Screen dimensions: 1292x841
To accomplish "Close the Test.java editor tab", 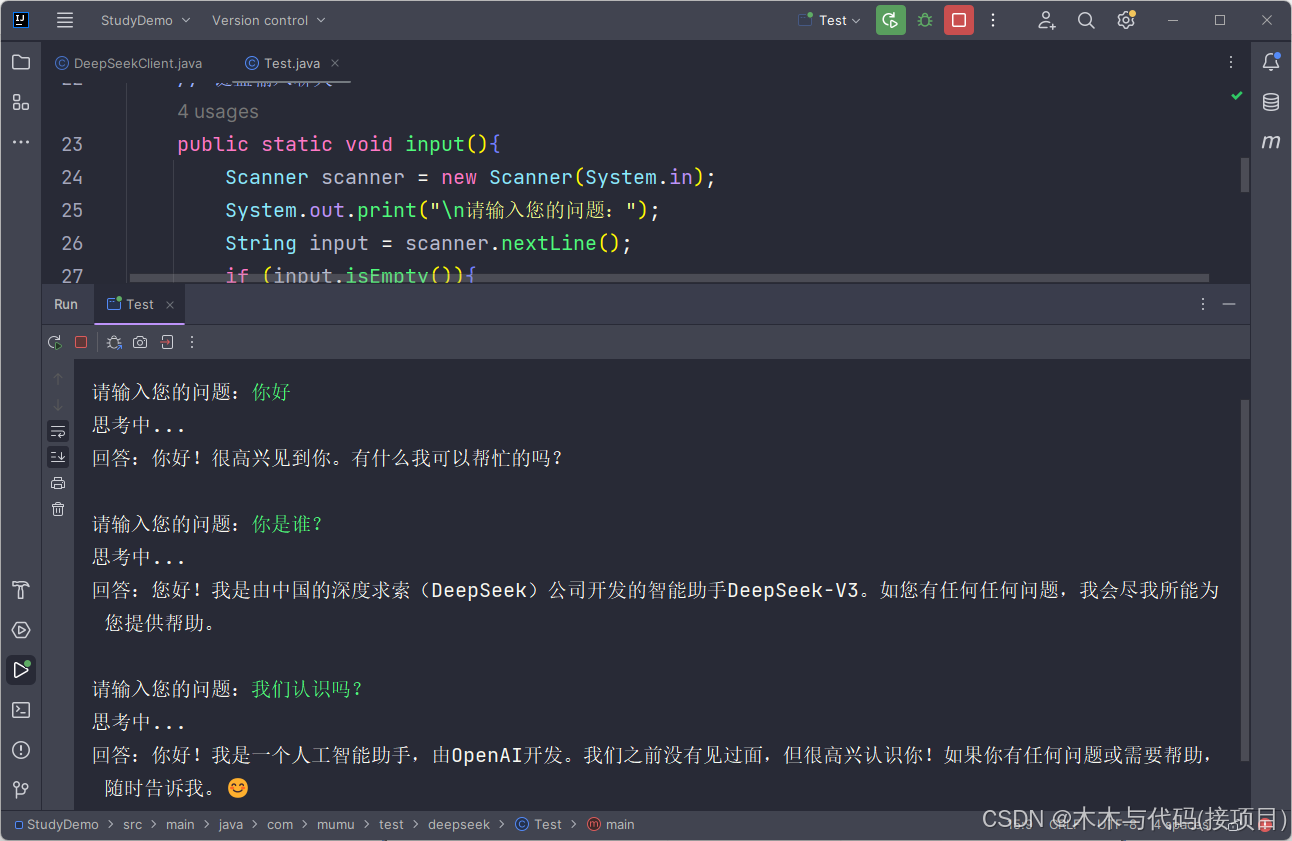I will pyautogui.click(x=335, y=63).
